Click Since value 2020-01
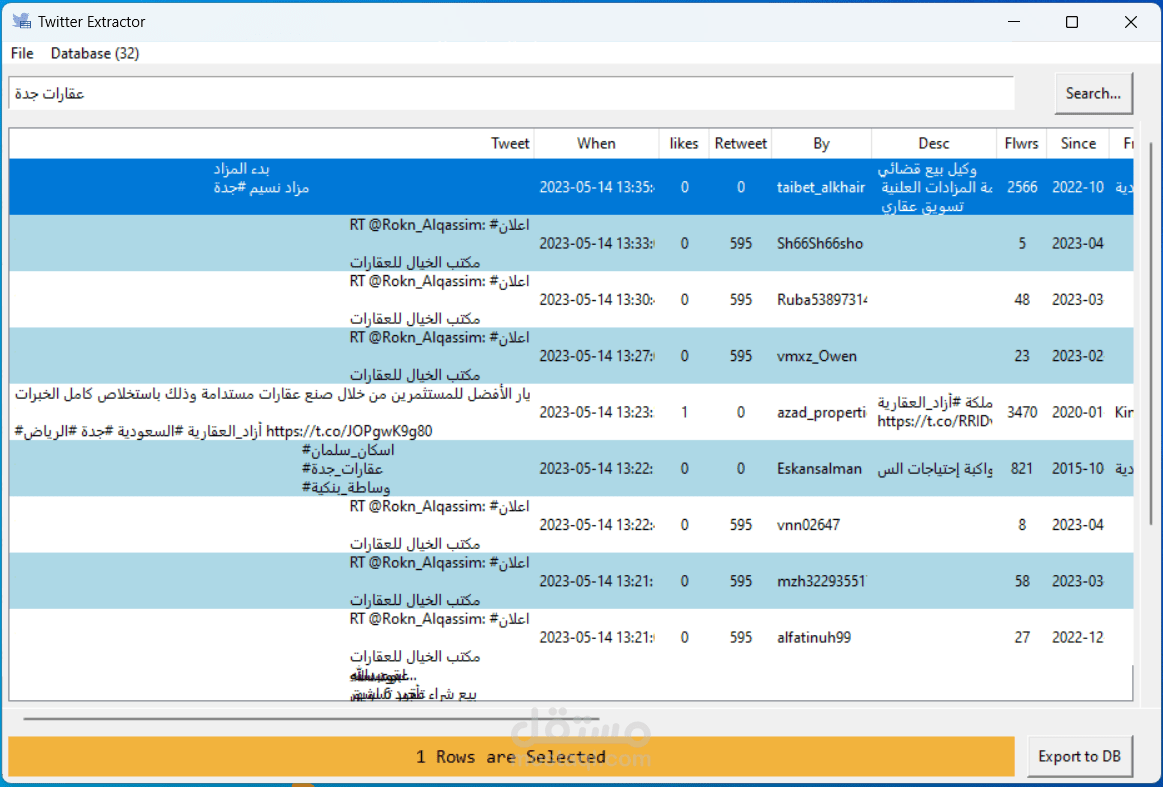 pyautogui.click(x=1078, y=412)
